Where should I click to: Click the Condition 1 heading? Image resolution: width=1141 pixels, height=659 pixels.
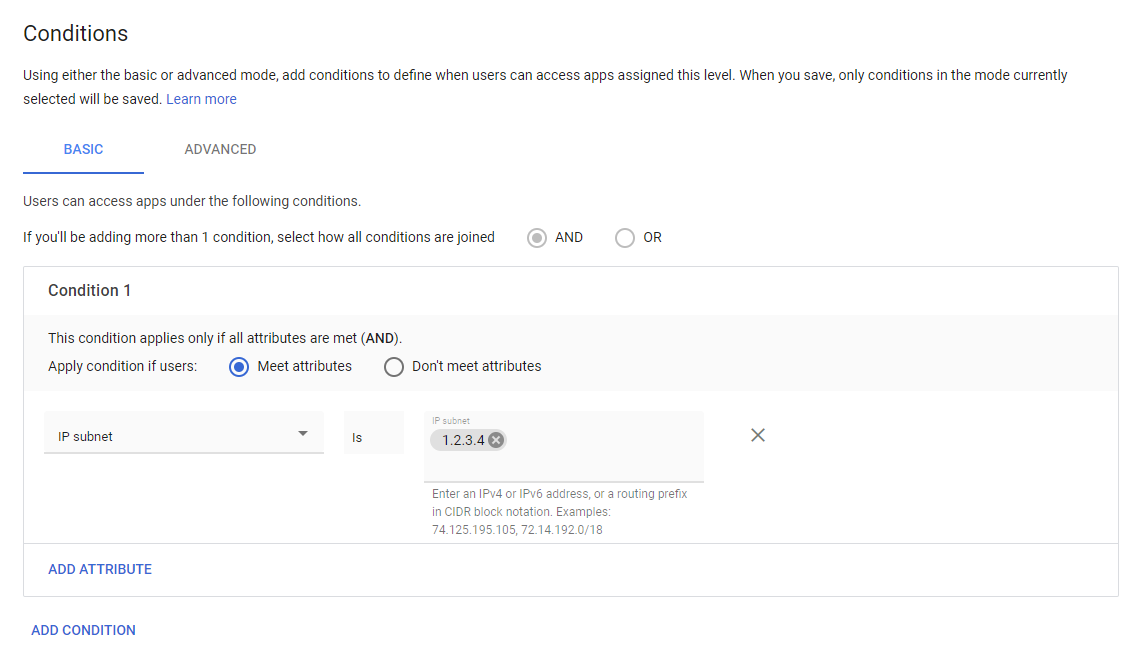point(89,290)
